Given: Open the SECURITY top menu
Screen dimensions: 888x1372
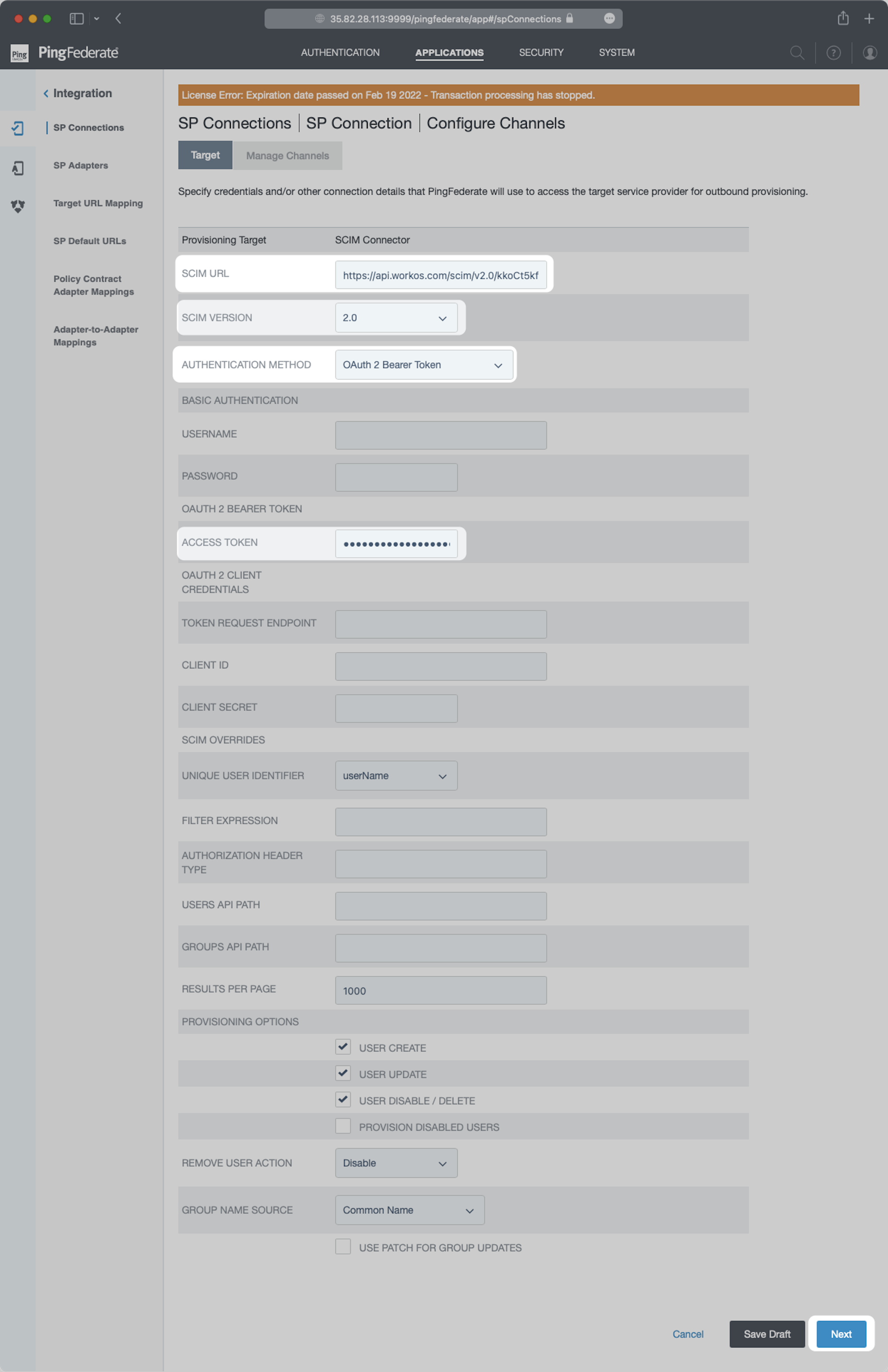Looking at the screenshot, I should coord(541,52).
